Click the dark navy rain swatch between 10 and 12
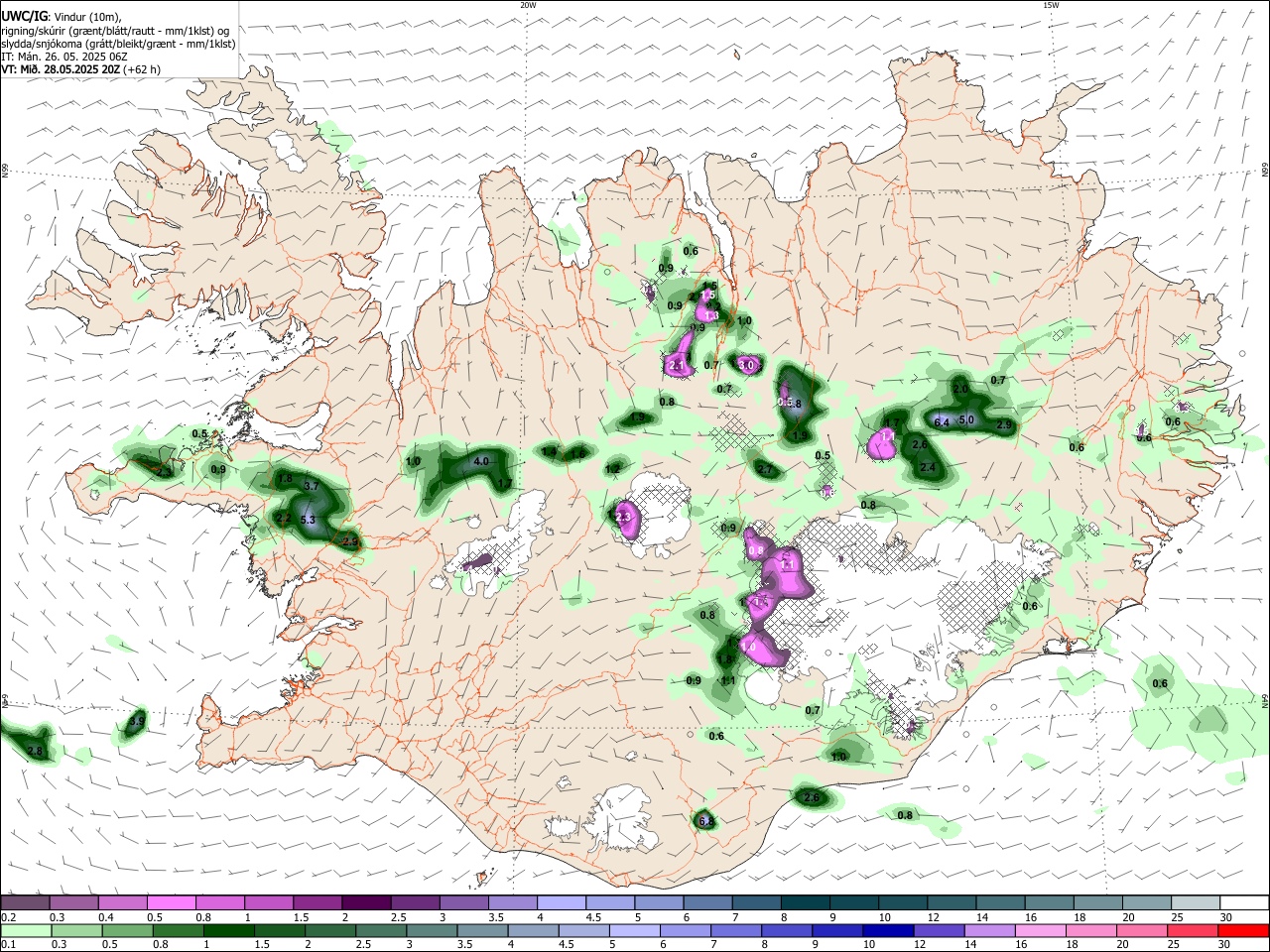This screenshot has width=1270, height=952. click(886, 930)
